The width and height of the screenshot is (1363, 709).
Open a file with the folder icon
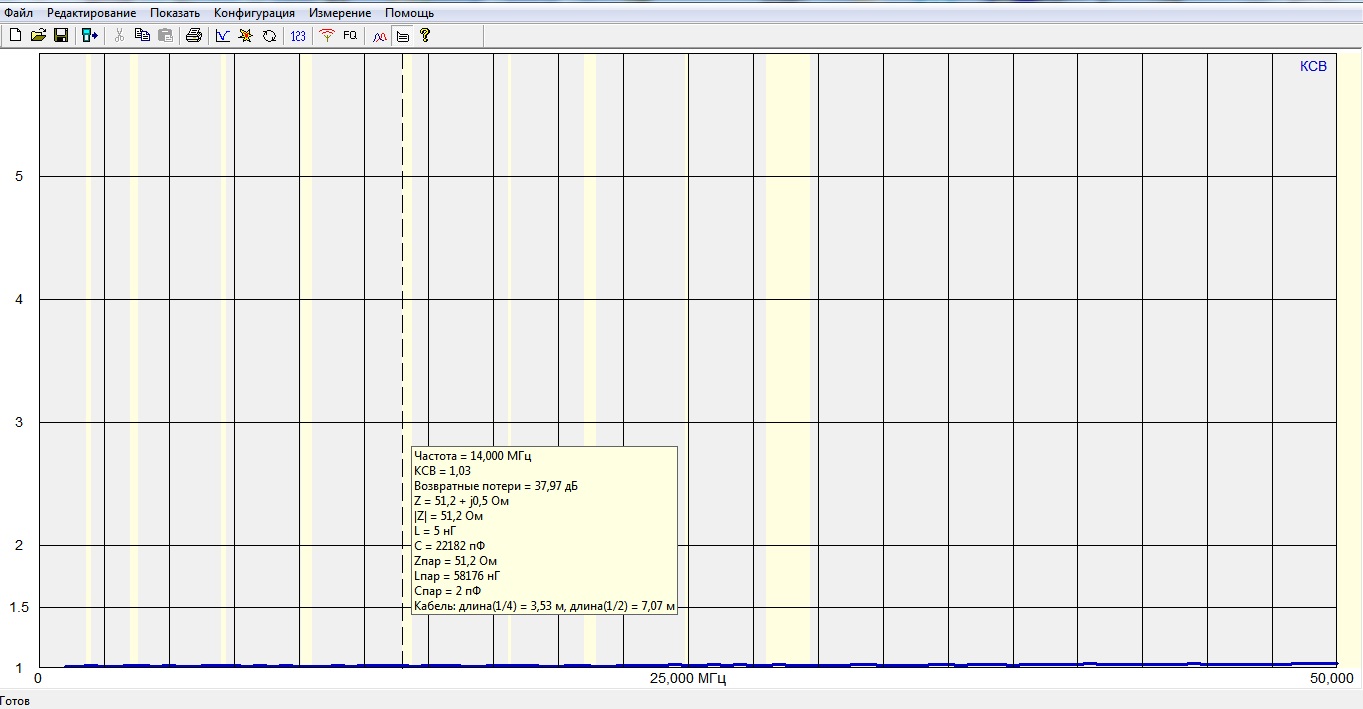[38, 35]
